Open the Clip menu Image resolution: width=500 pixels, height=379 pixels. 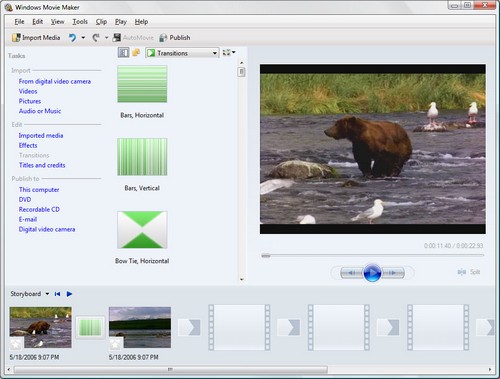[101, 22]
